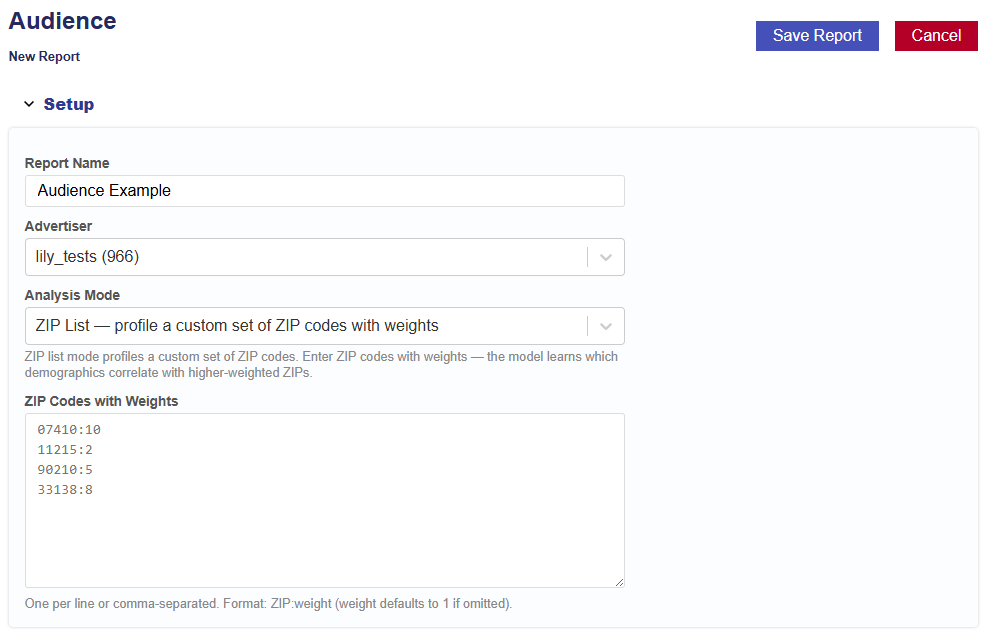Screen dimensions: 993x638
Task: Cancel the new report
Action: pos(935,36)
